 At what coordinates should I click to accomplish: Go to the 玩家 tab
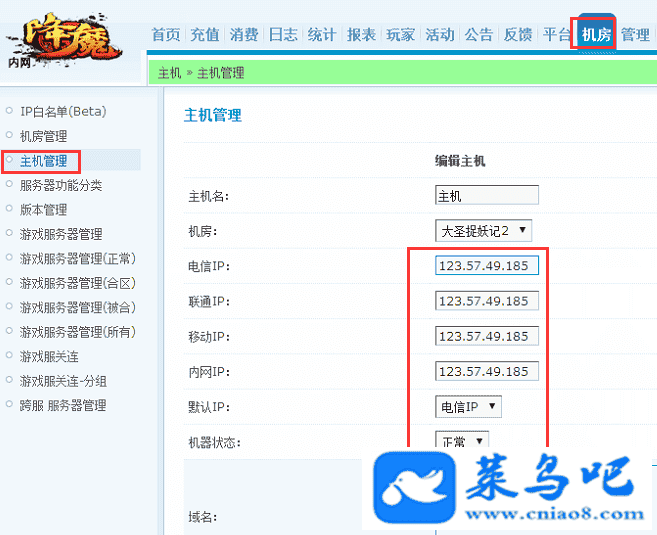point(401,34)
